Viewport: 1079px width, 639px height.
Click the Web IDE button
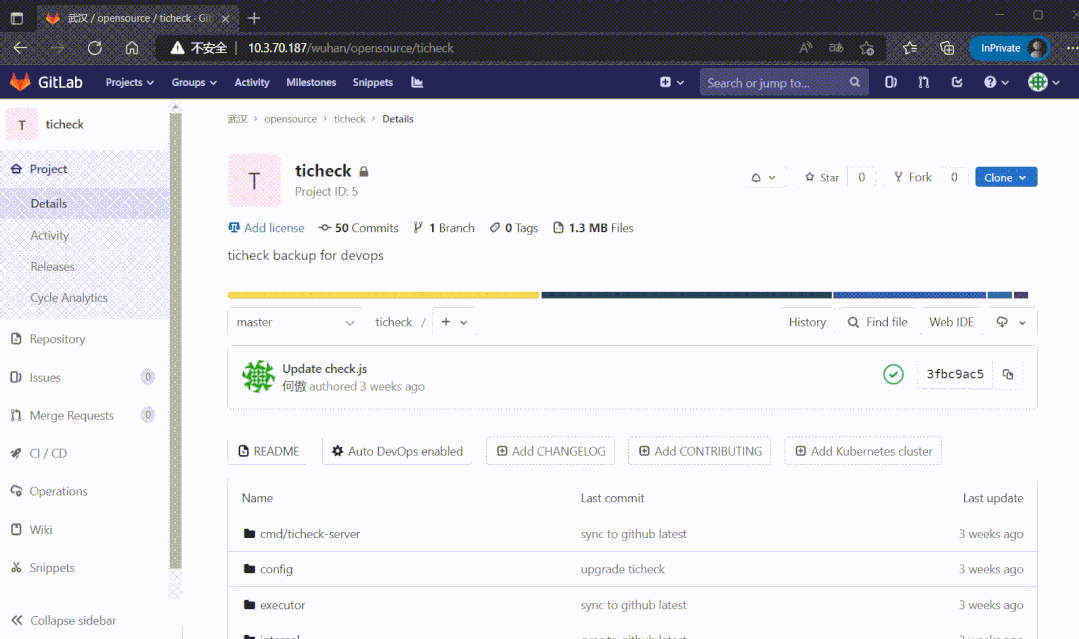tap(951, 322)
